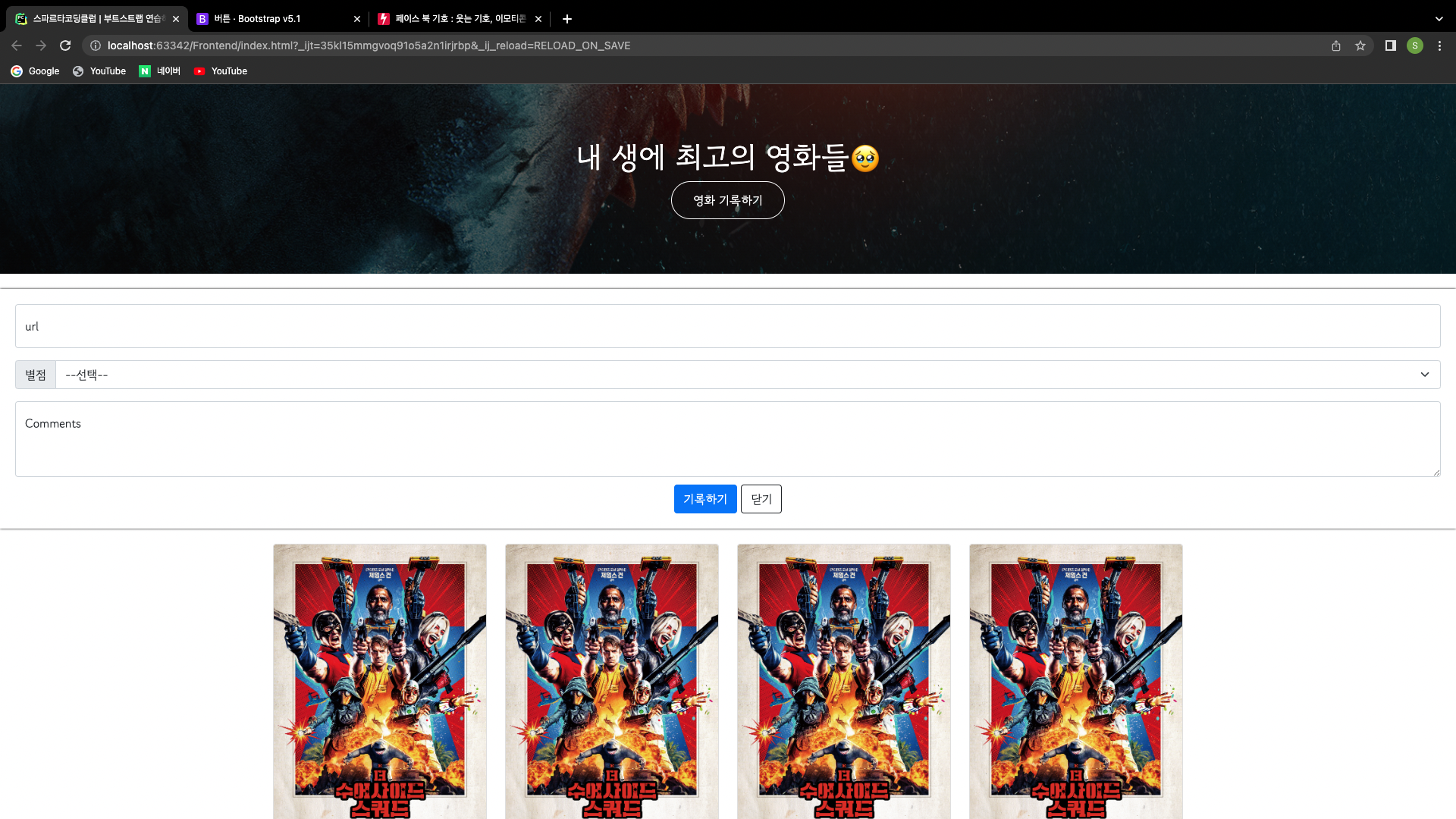
Task: Open the YouTube bookmark with red icon
Action: pos(221,71)
